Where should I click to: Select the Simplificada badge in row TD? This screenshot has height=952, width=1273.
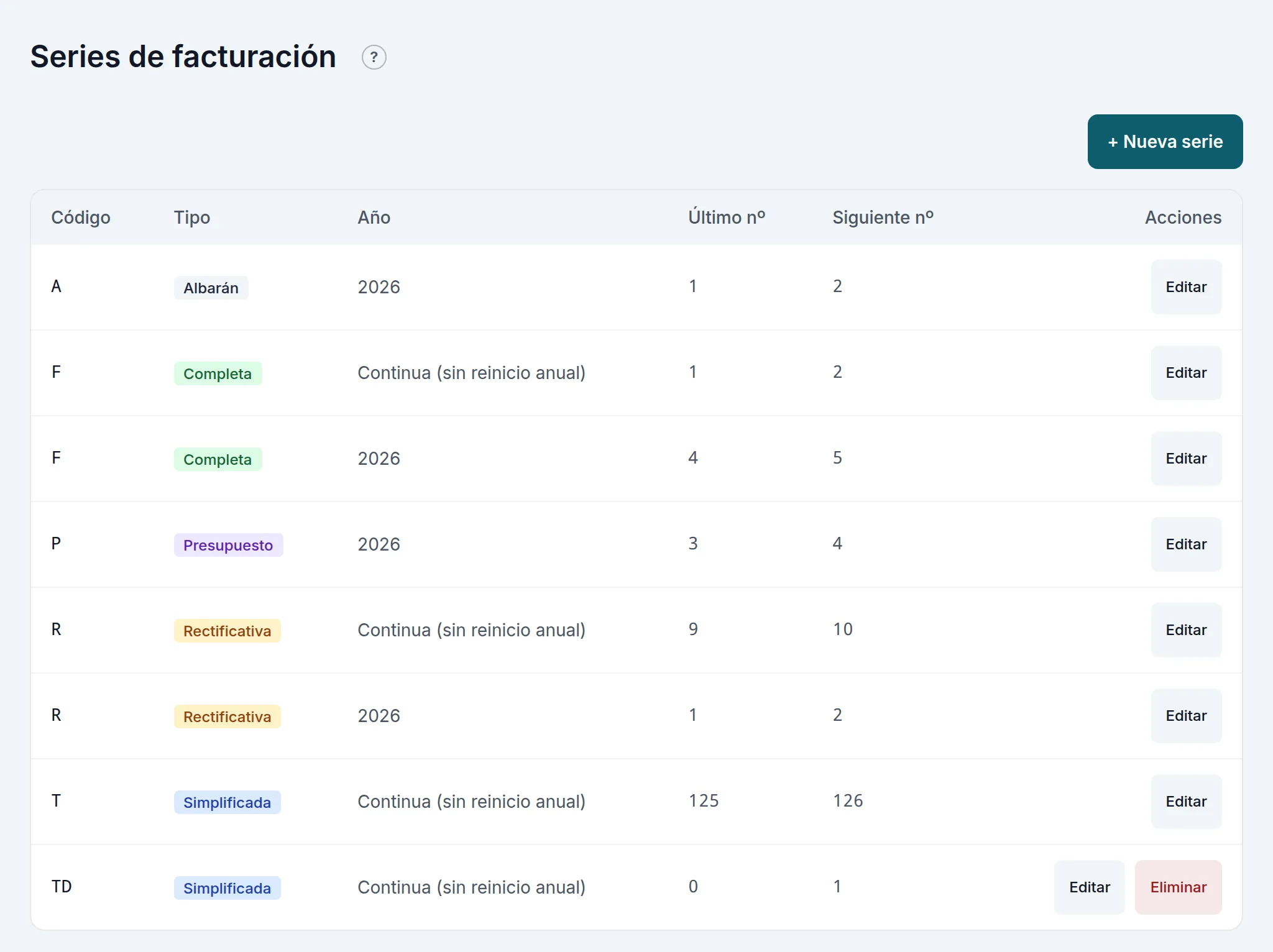(x=227, y=888)
